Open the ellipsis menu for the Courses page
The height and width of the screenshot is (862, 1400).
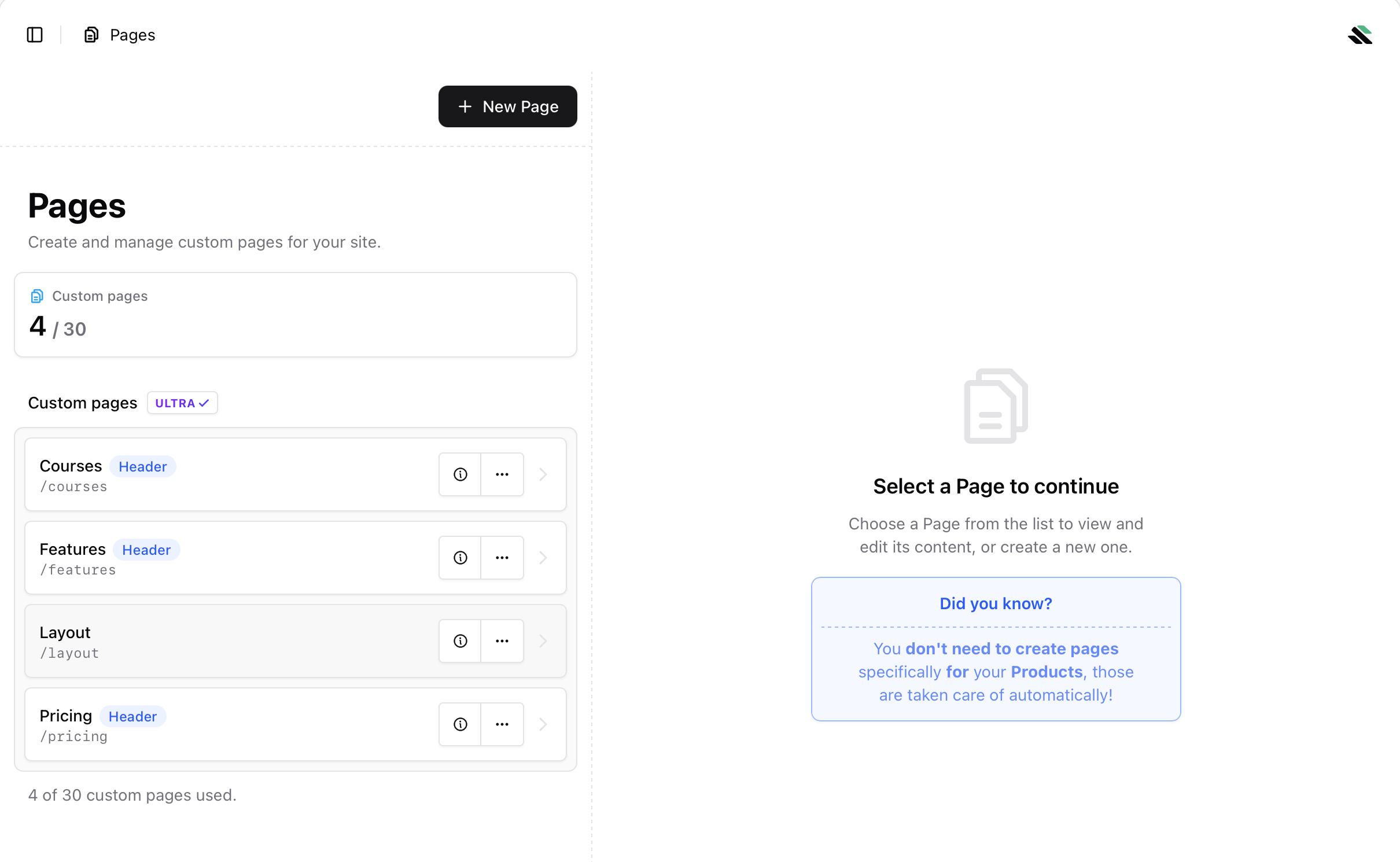(x=502, y=474)
